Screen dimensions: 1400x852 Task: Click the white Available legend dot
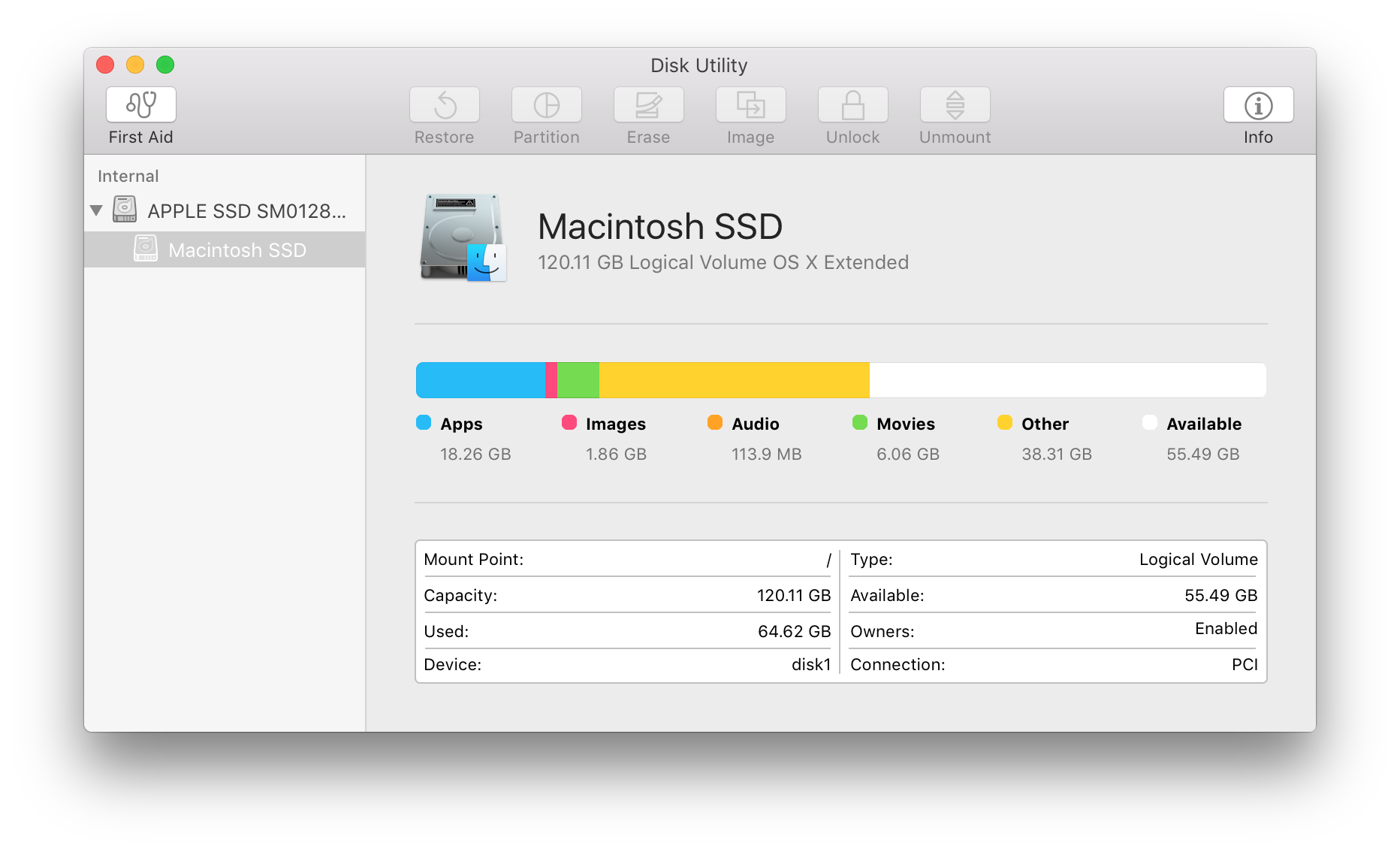point(1150,422)
